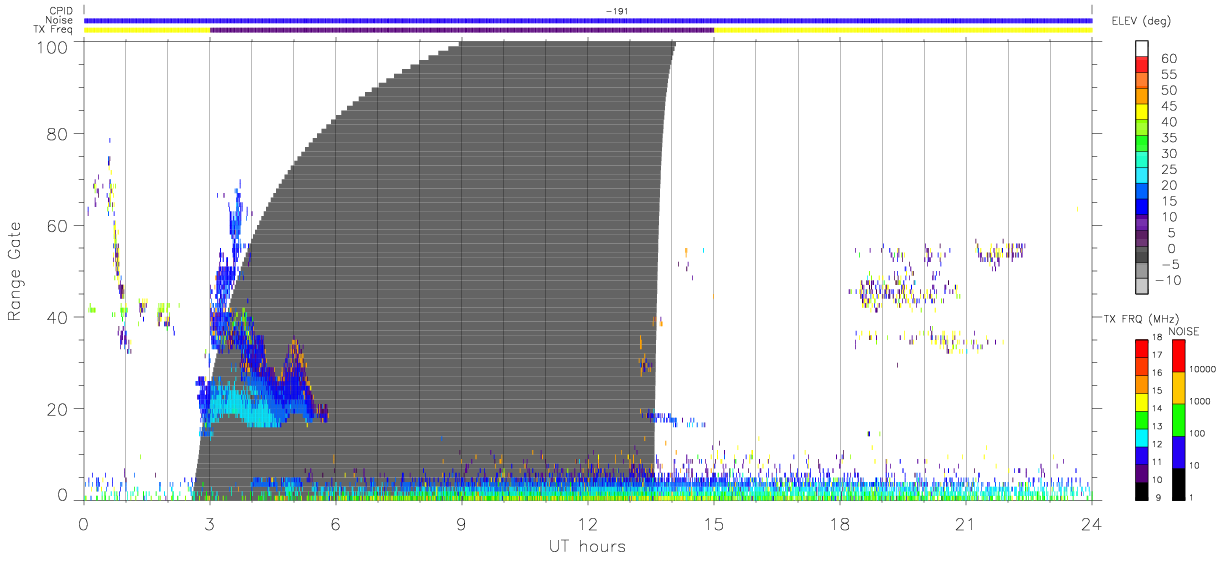Pick the red top TX FRQ legend segment
1228x567 pixels.
[1142, 348]
